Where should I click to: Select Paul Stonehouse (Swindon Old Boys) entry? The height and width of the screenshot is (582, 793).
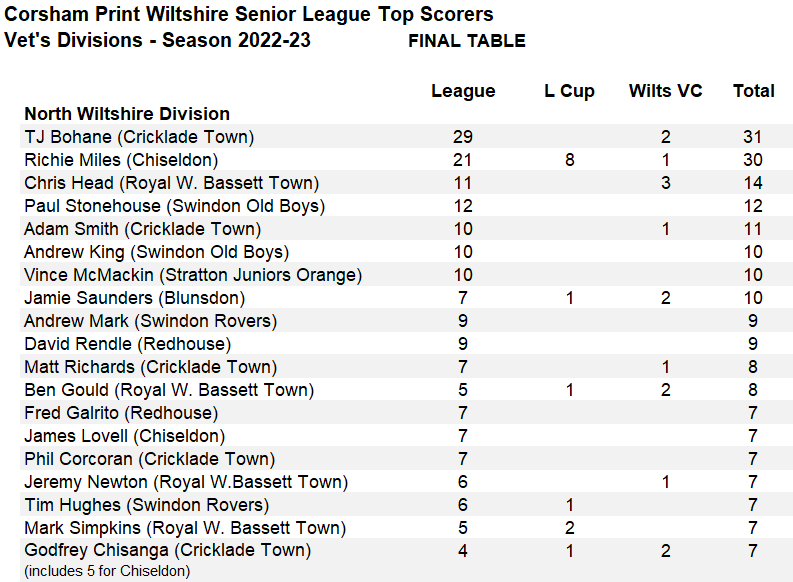tap(174, 206)
